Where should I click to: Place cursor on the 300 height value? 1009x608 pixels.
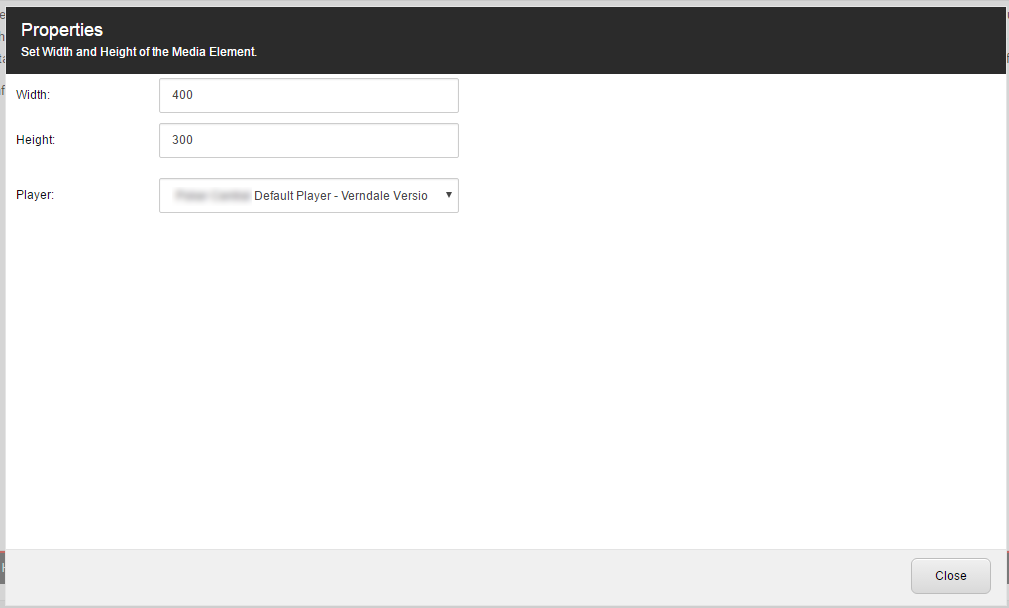182,140
